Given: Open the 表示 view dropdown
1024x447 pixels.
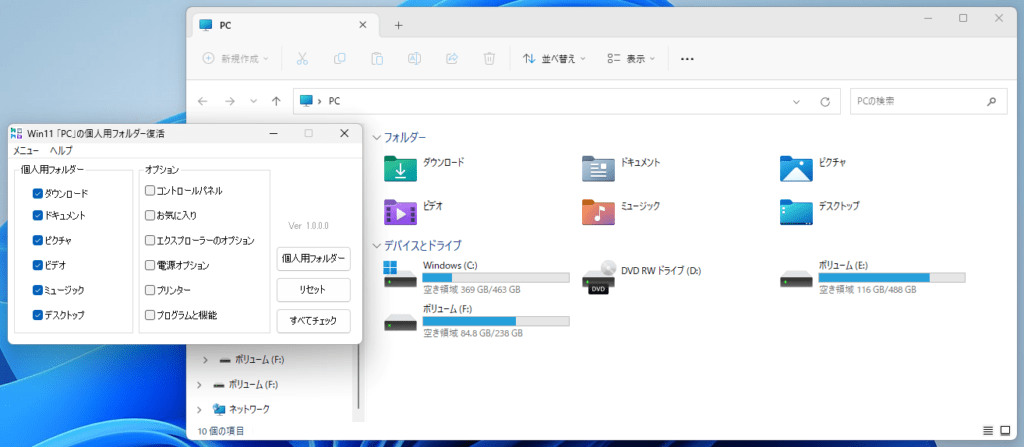Looking at the screenshot, I should [x=630, y=59].
